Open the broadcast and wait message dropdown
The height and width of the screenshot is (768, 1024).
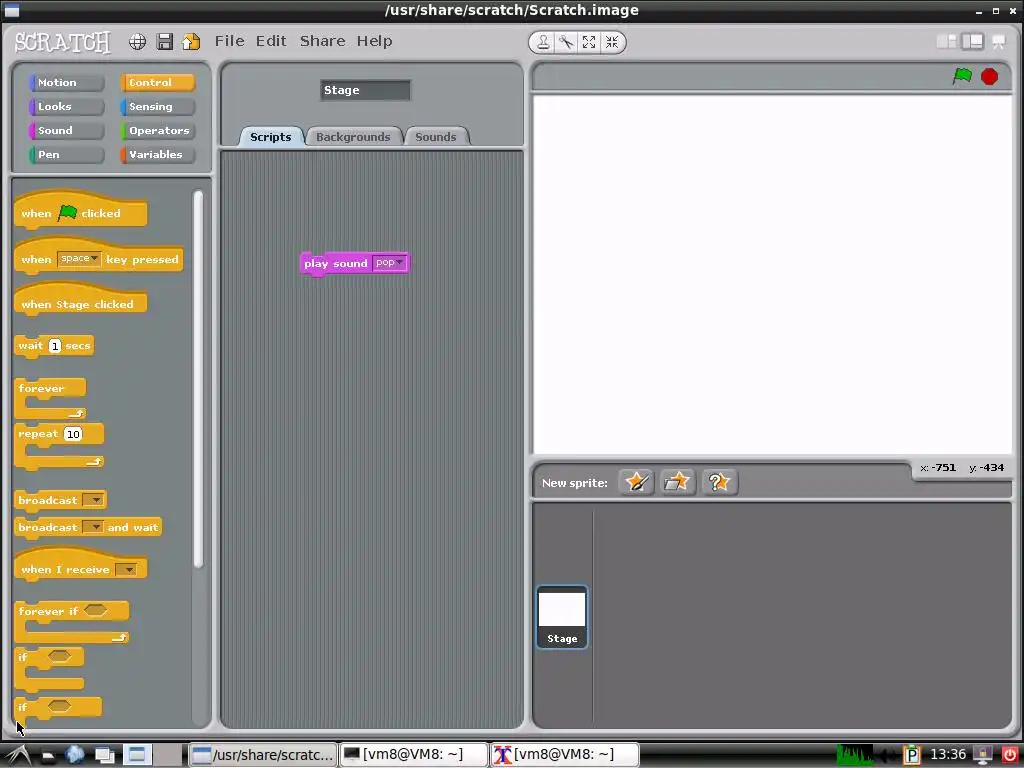93,527
